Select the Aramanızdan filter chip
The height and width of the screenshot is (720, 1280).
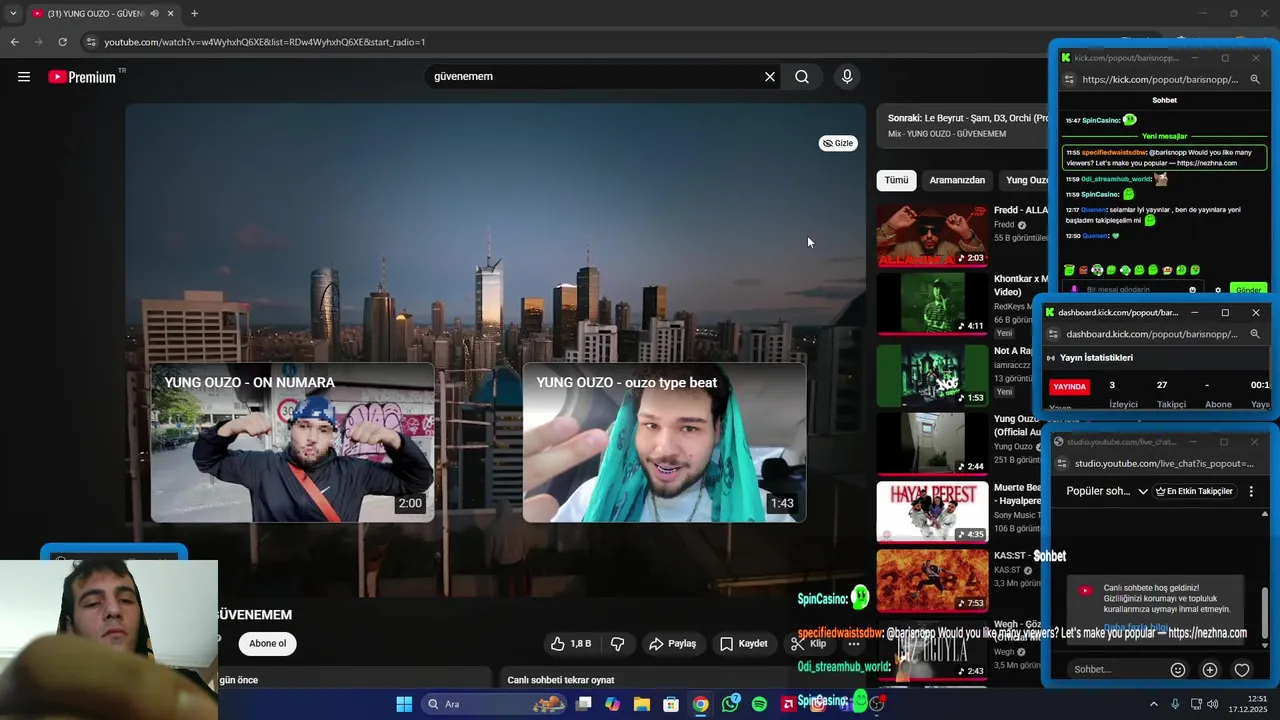coord(957,180)
